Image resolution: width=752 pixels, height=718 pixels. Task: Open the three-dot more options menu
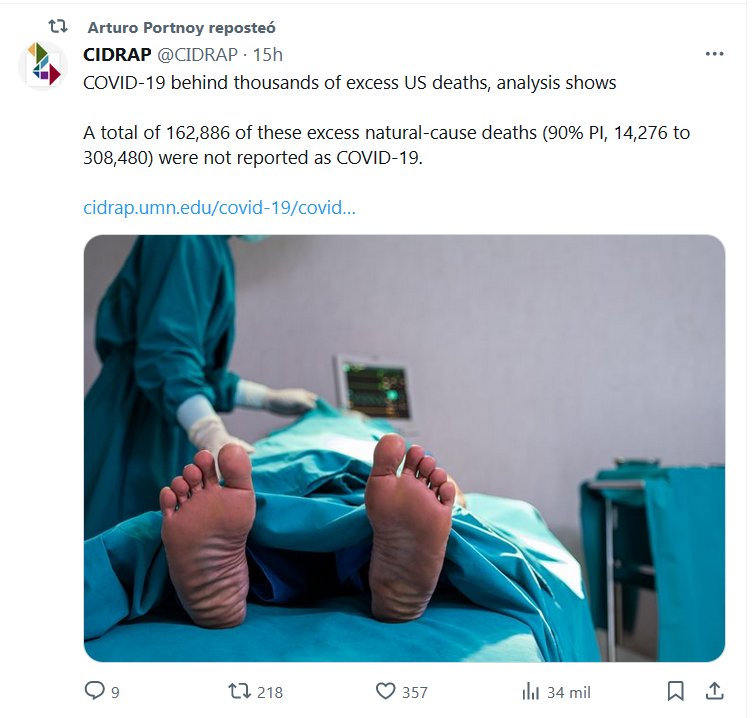tap(714, 54)
